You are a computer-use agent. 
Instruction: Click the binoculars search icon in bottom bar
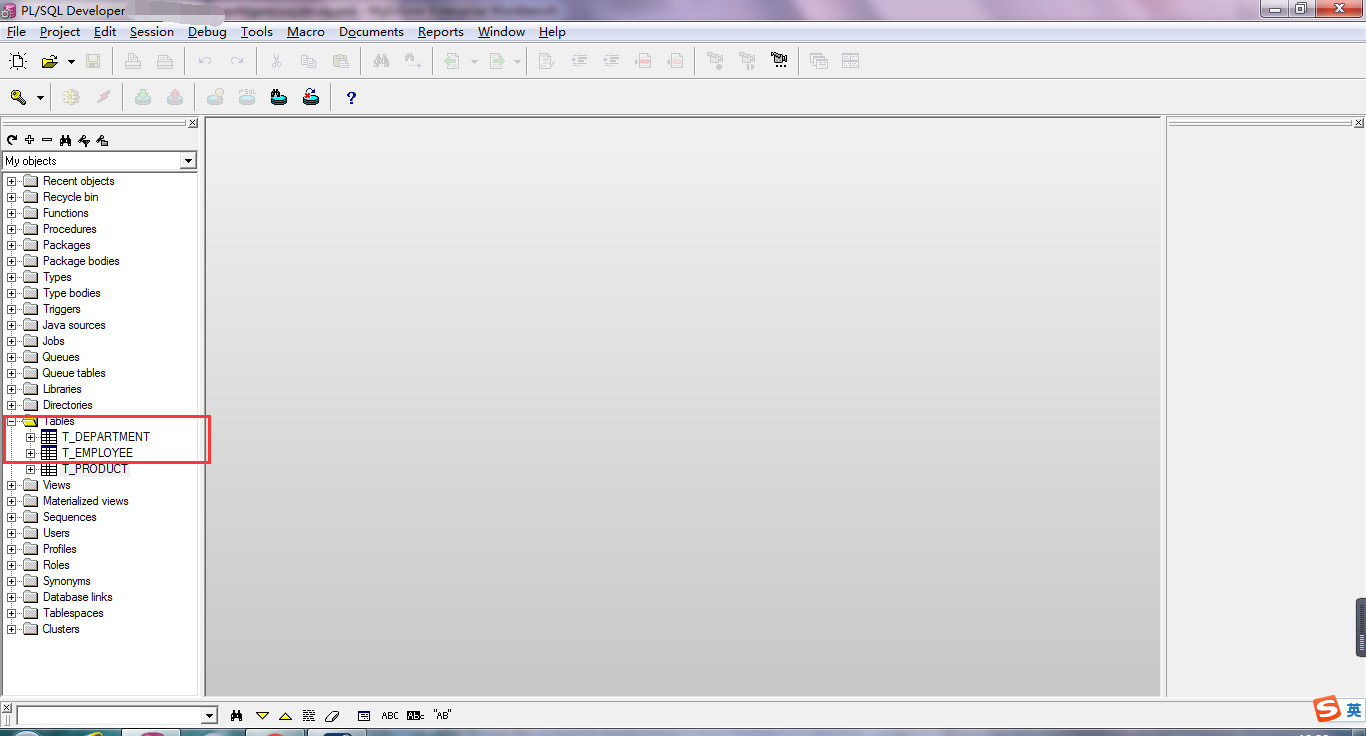[x=237, y=716]
